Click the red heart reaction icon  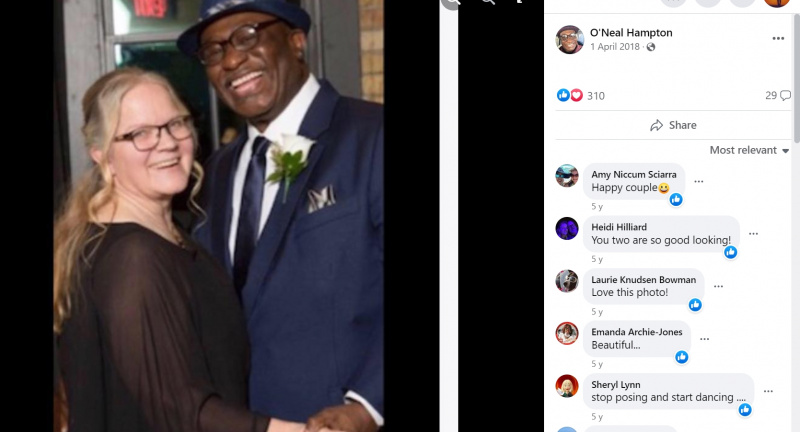tap(576, 95)
